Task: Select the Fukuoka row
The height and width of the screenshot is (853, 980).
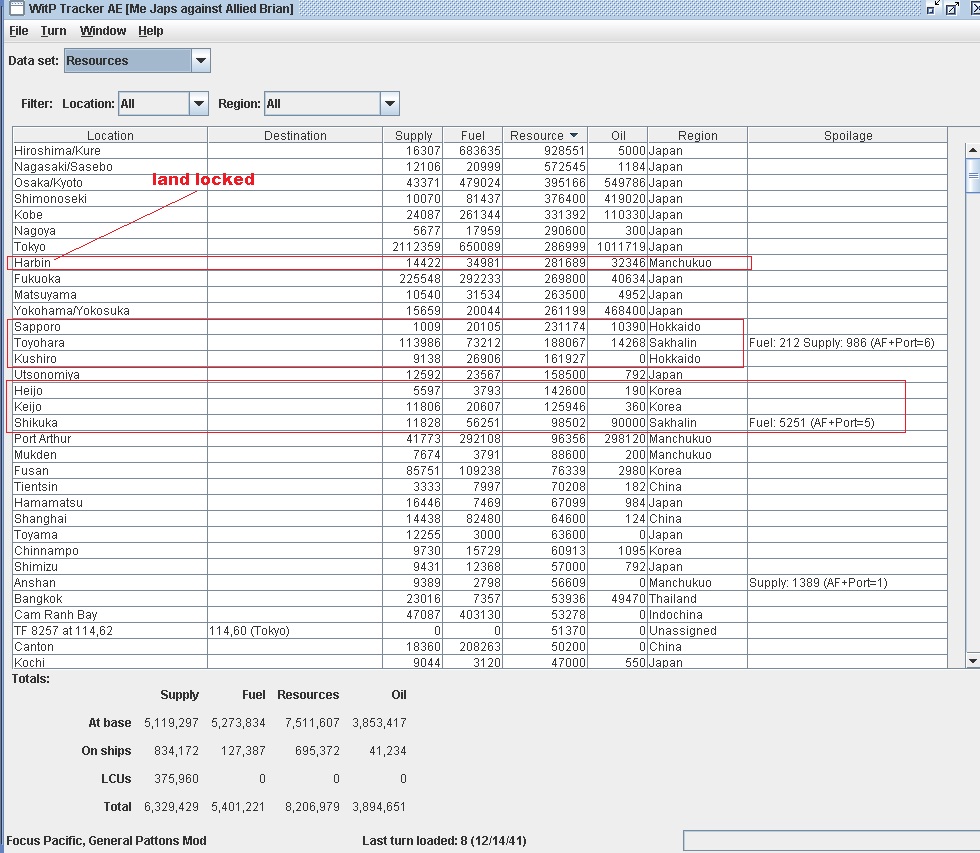Action: (479, 279)
